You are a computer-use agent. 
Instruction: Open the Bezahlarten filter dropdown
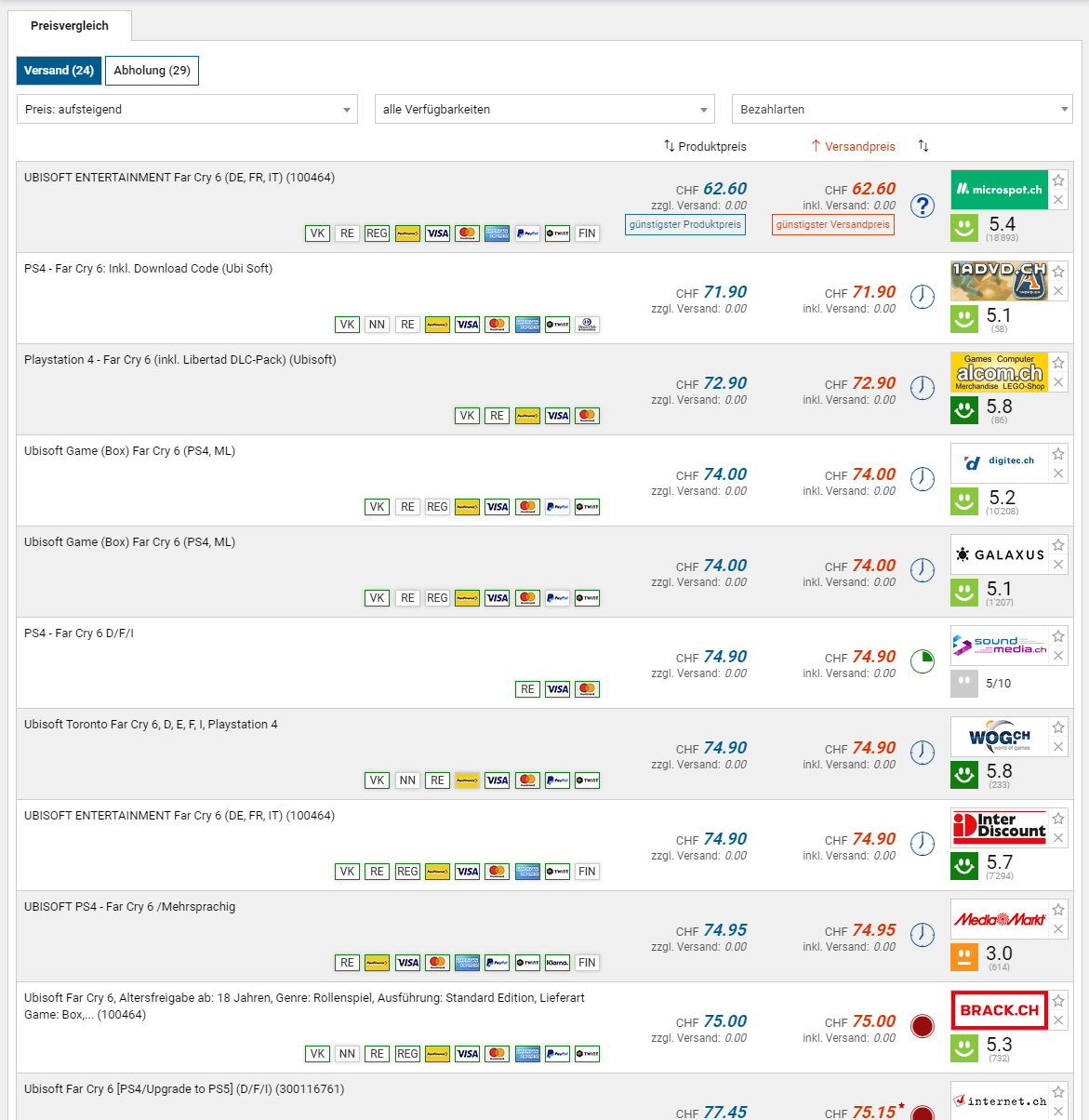901,109
